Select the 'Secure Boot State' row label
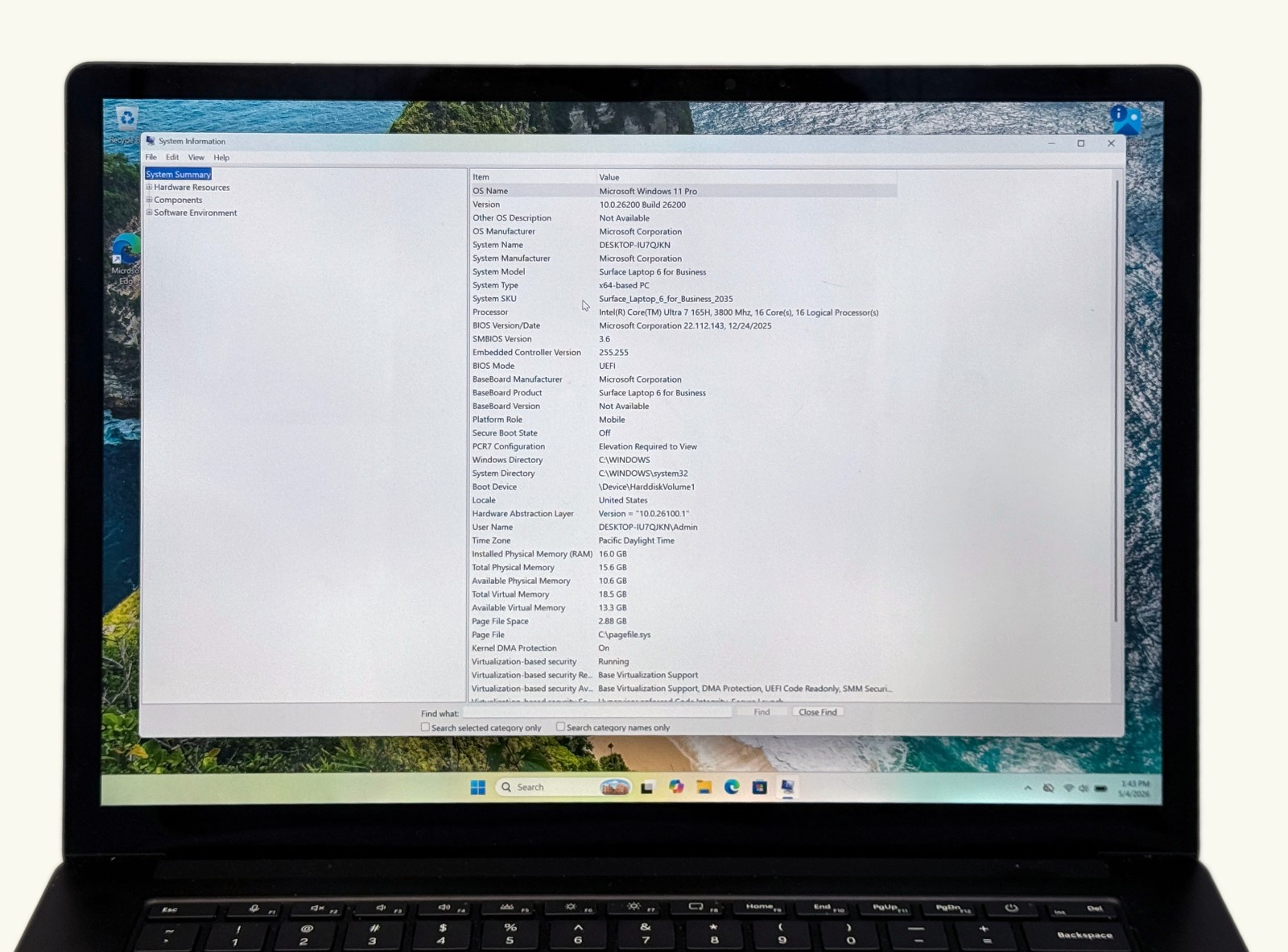The image size is (1288, 952). [x=505, y=433]
